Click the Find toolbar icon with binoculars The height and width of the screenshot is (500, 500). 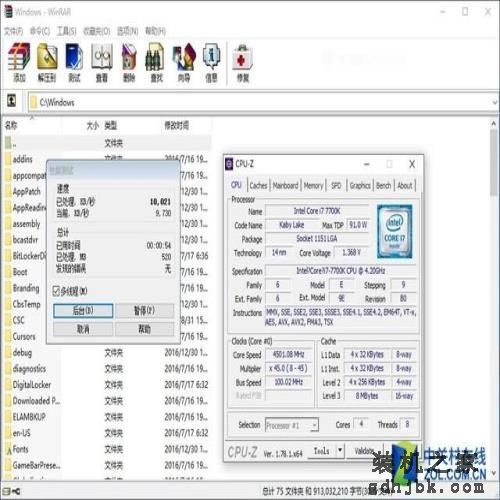tap(156, 63)
